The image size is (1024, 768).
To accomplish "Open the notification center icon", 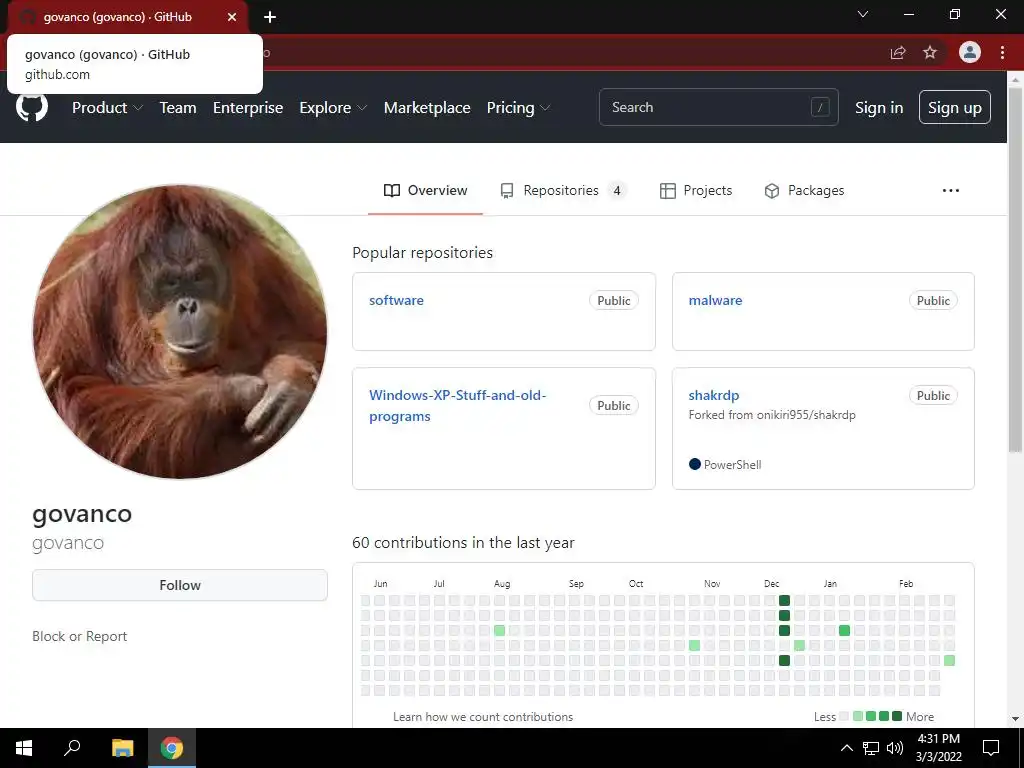I will coord(991,748).
